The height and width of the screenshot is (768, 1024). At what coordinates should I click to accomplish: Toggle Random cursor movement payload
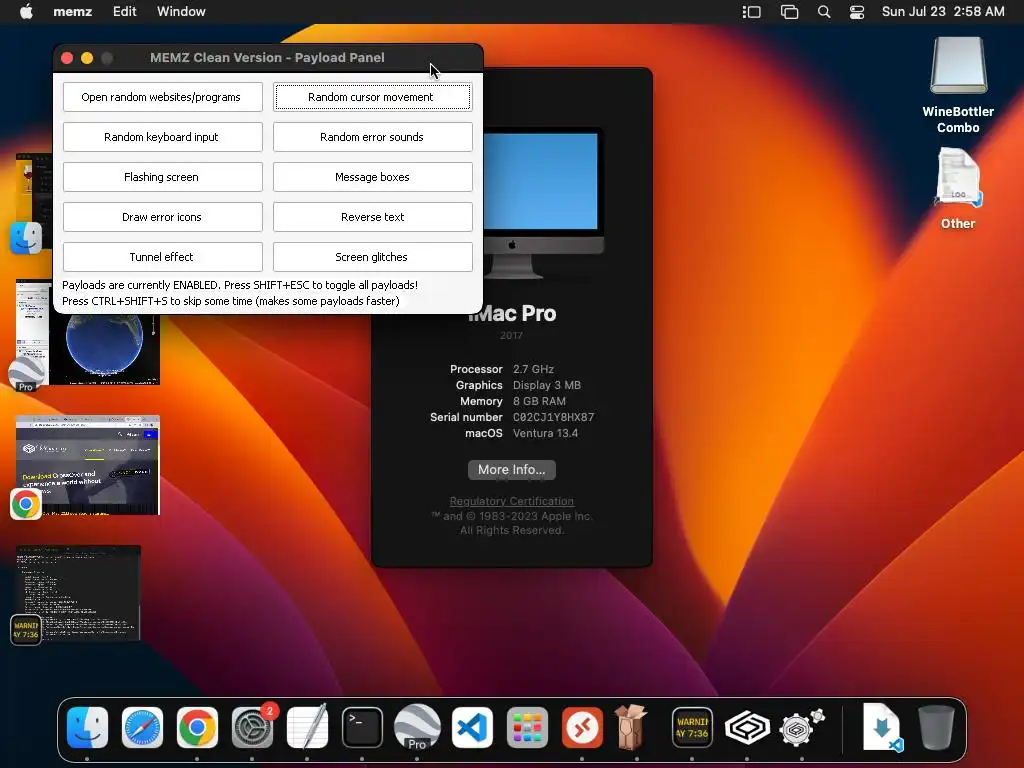click(x=372, y=97)
